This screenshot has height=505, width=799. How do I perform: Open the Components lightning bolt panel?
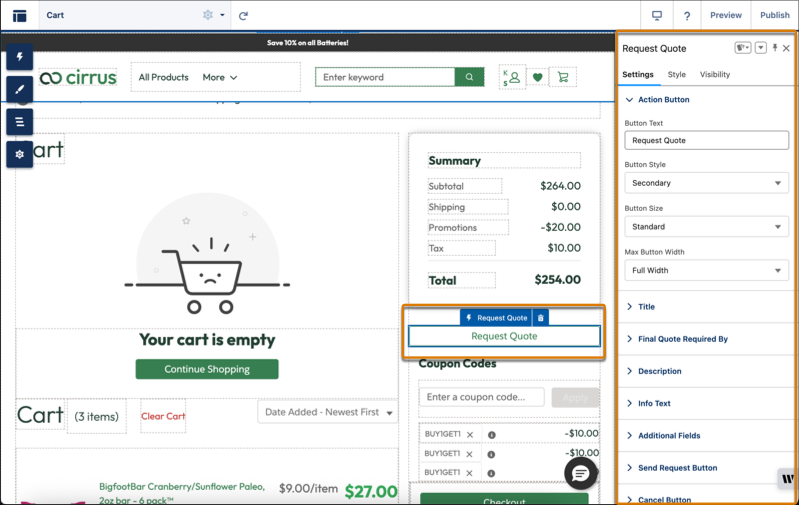(x=20, y=57)
